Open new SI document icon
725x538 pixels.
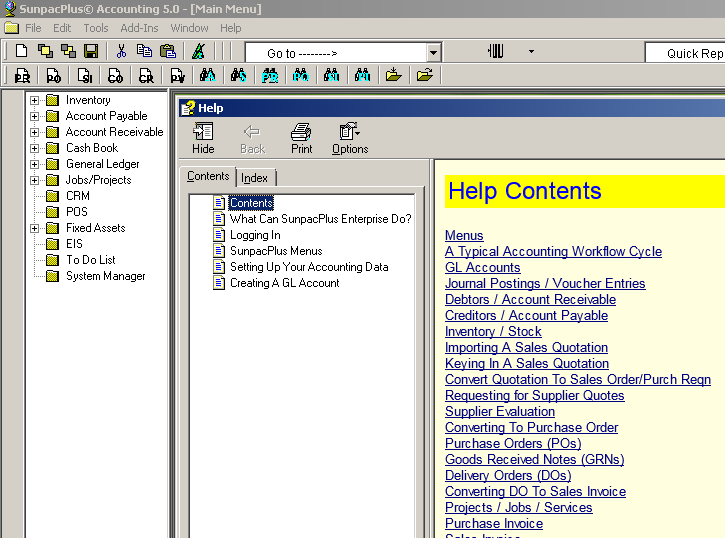tap(84, 75)
